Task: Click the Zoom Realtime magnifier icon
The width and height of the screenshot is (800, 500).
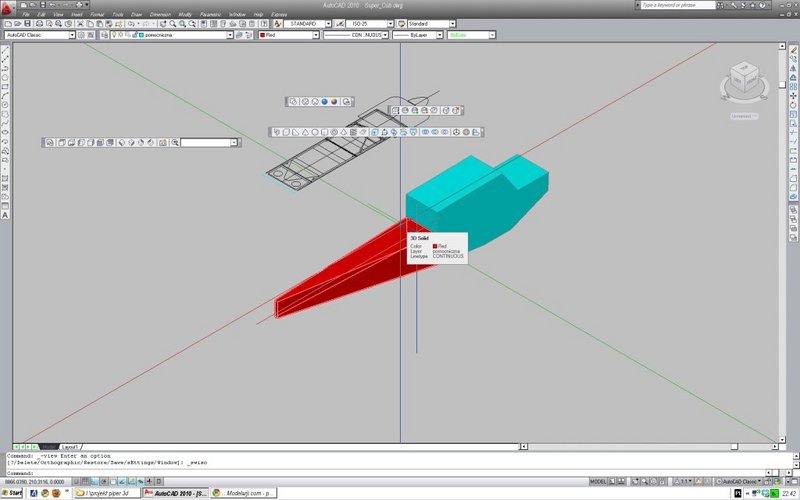Action: point(172,23)
